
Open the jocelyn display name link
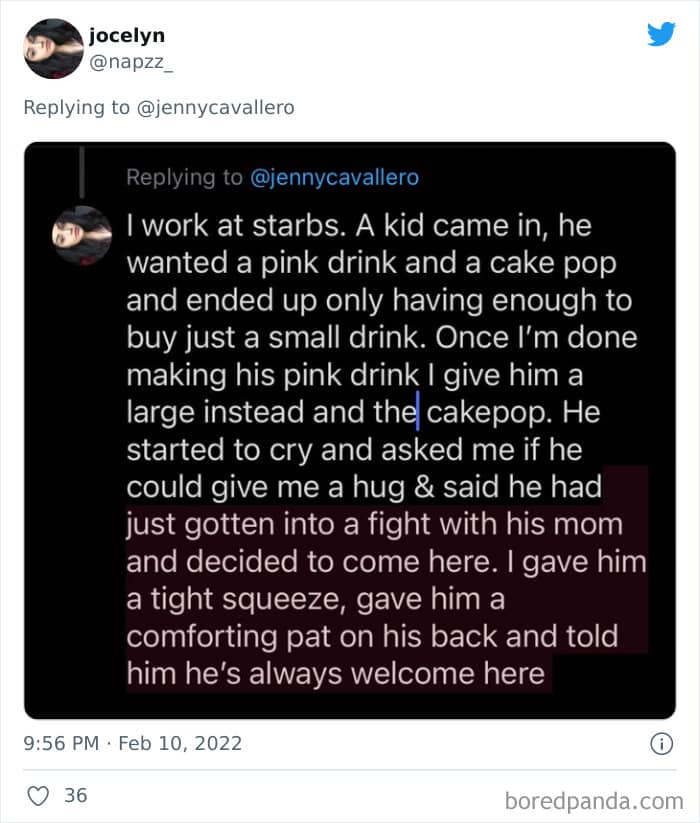pyautogui.click(x=127, y=35)
